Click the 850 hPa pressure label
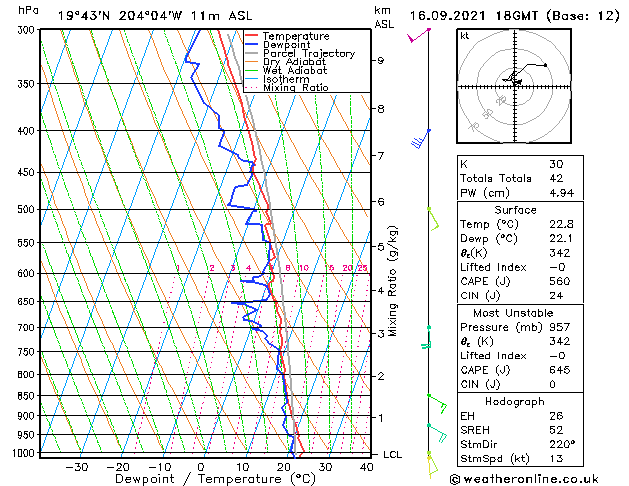This screenshot has width=629, height=486. click(x=28, y=396)
